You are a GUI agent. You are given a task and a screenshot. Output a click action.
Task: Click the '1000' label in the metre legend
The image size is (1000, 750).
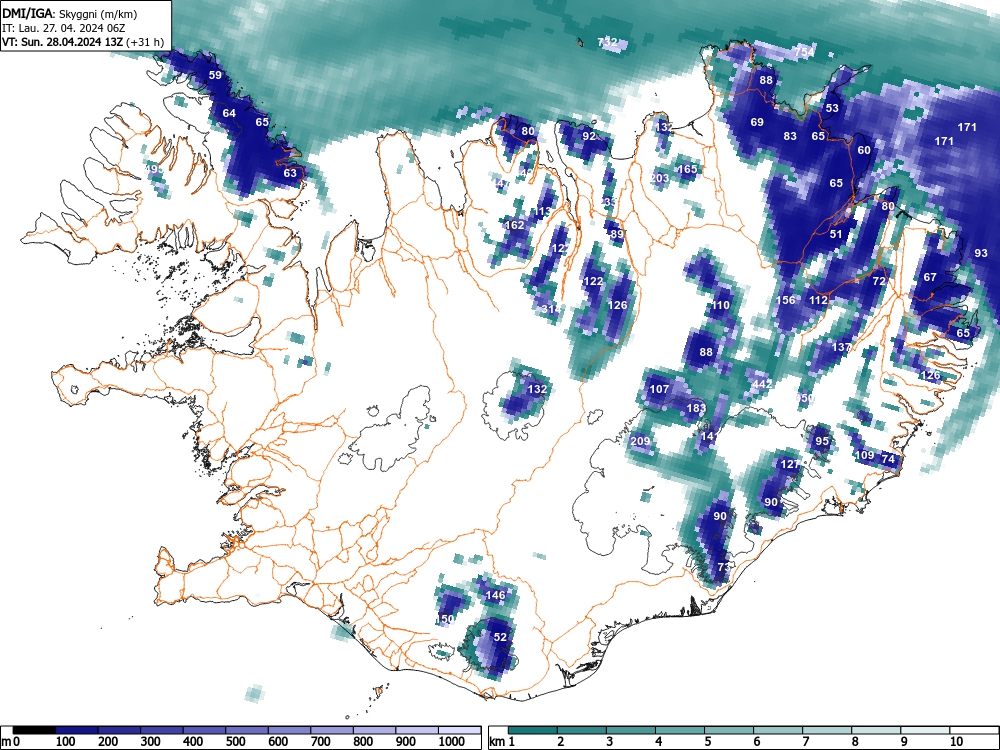(452, 742)
